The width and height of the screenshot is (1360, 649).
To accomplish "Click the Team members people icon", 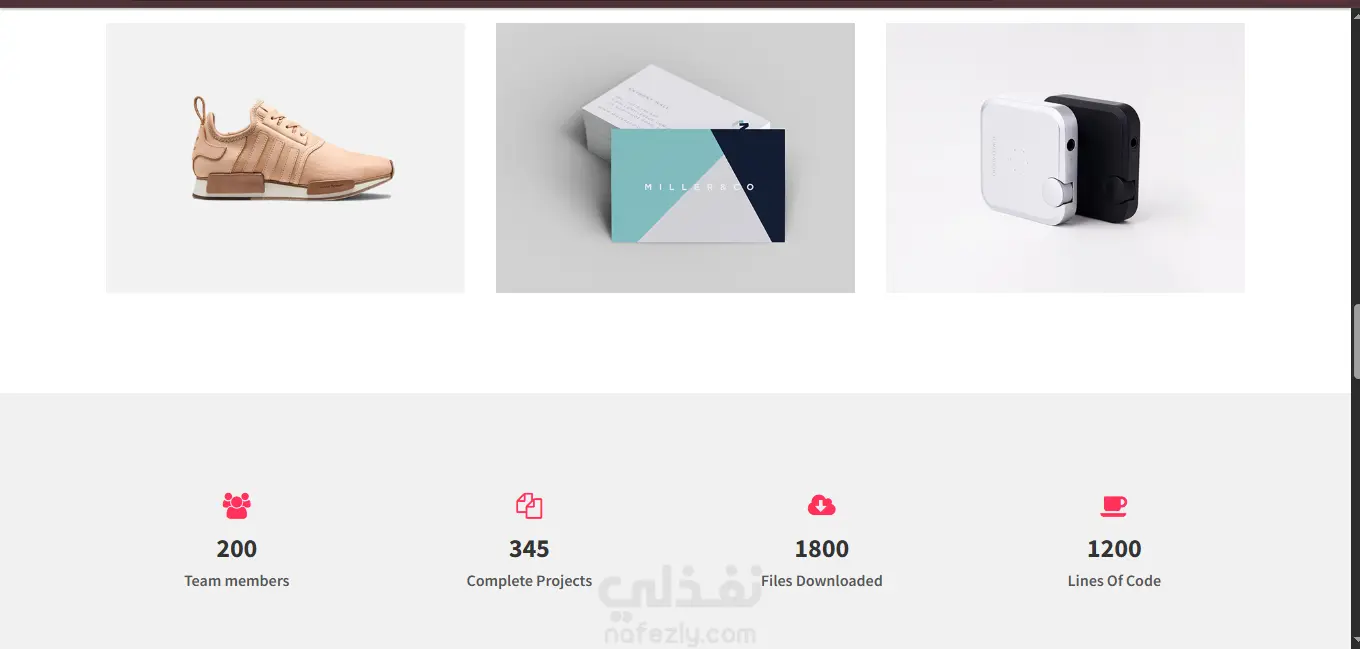I will pos(237,505).
